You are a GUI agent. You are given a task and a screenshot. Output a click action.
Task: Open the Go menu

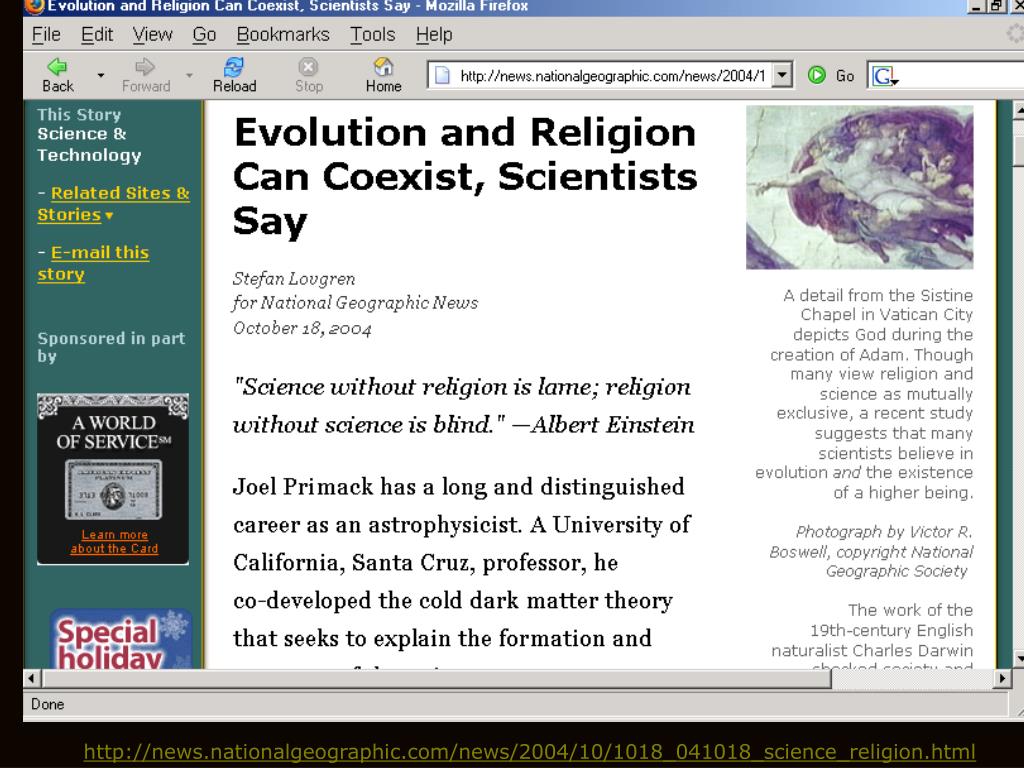204,34
